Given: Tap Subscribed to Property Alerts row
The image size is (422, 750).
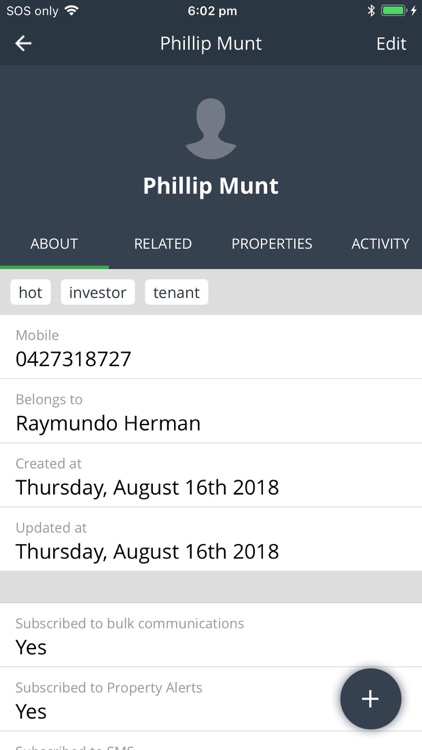Looking at the screenshot, I should [x=211, y=699].
